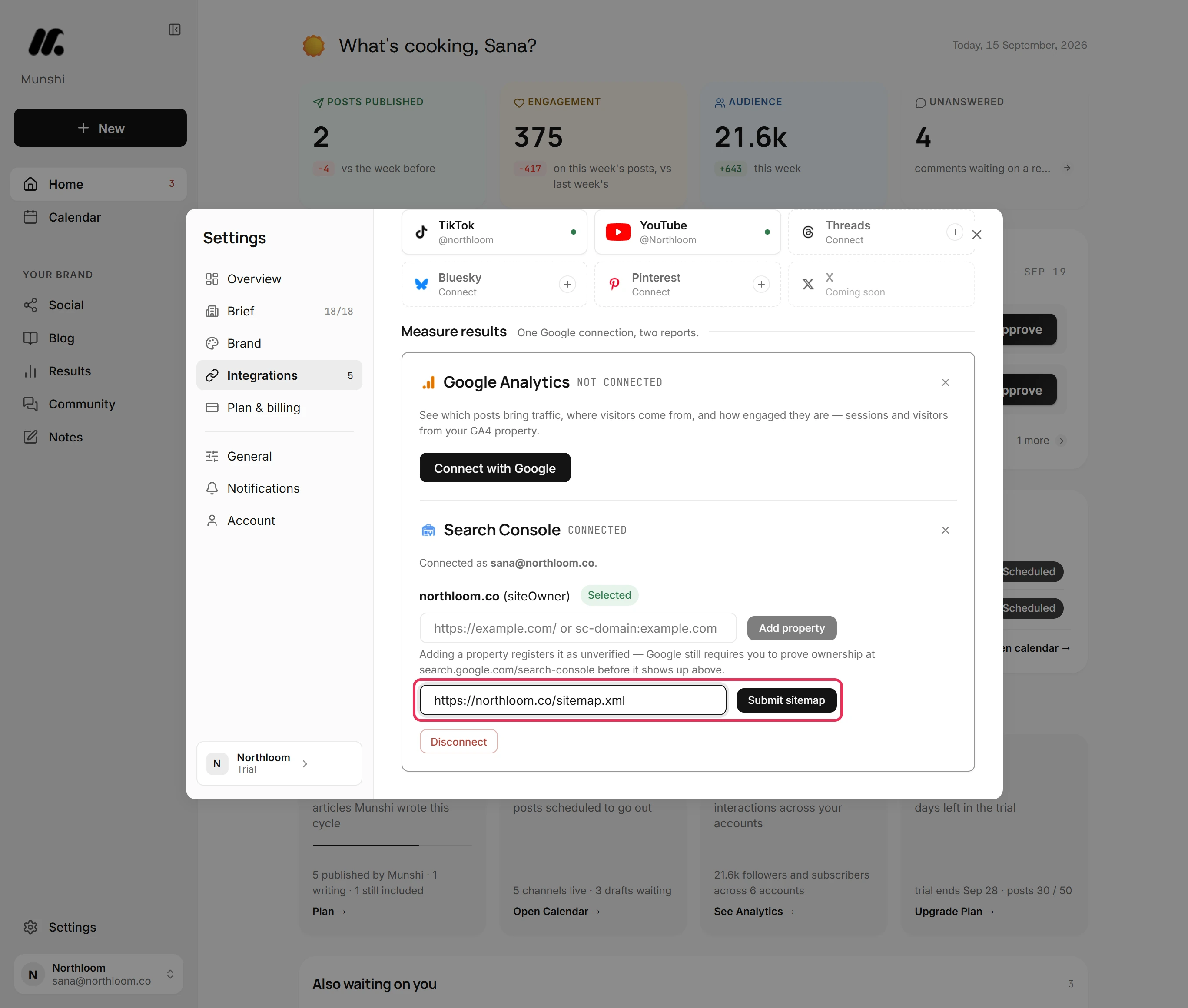Focus the add property URL field

click(x=578, y=628)
